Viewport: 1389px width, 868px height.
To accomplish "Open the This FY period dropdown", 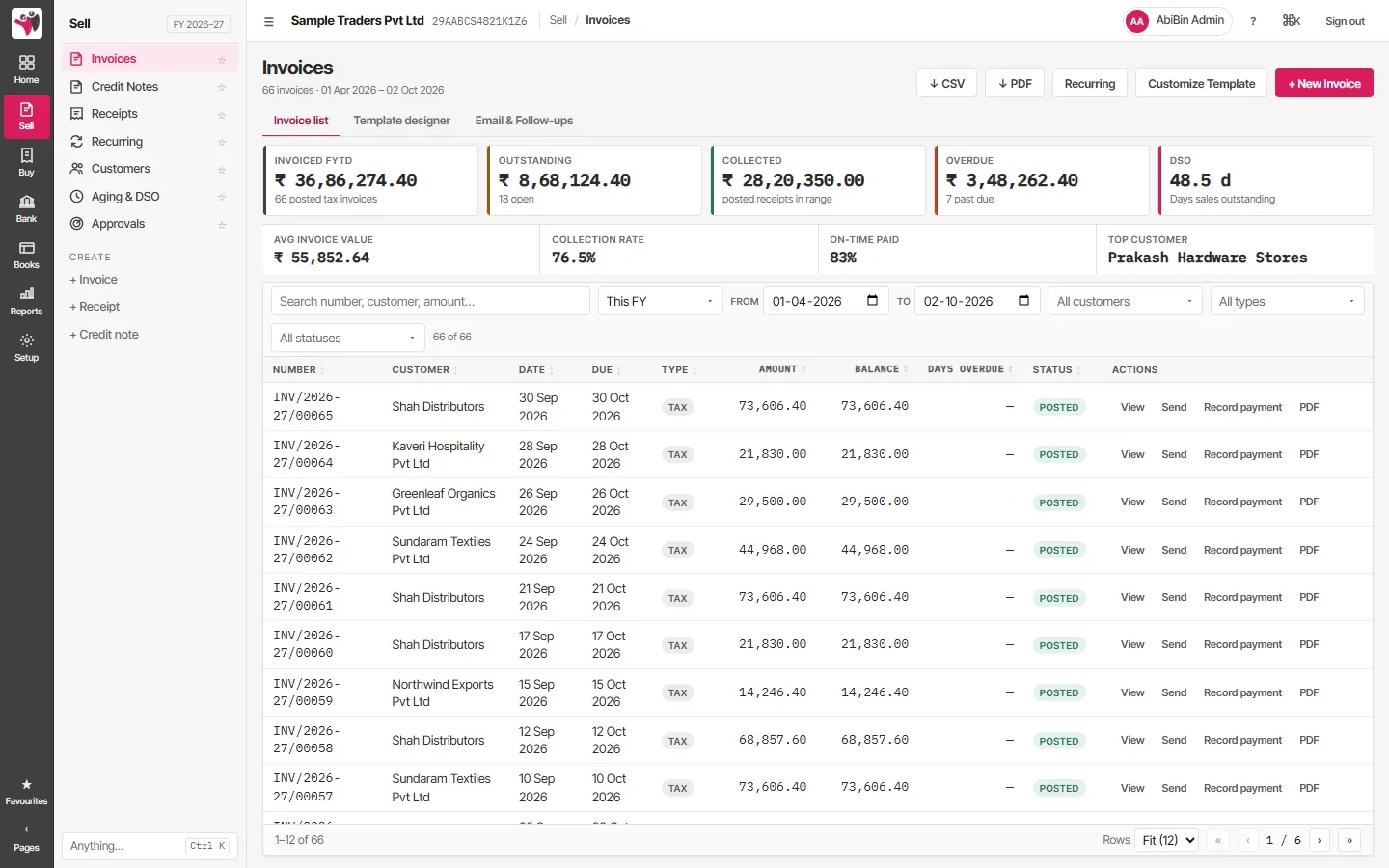I will point(661,301).
